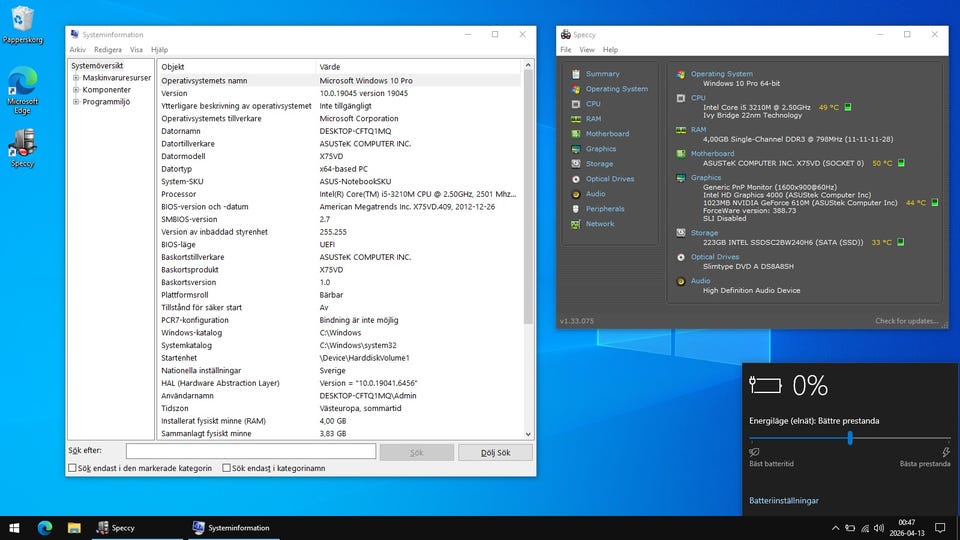Enable 'Sök endast i den markerade kategorin' checkbox

point(72,468)
